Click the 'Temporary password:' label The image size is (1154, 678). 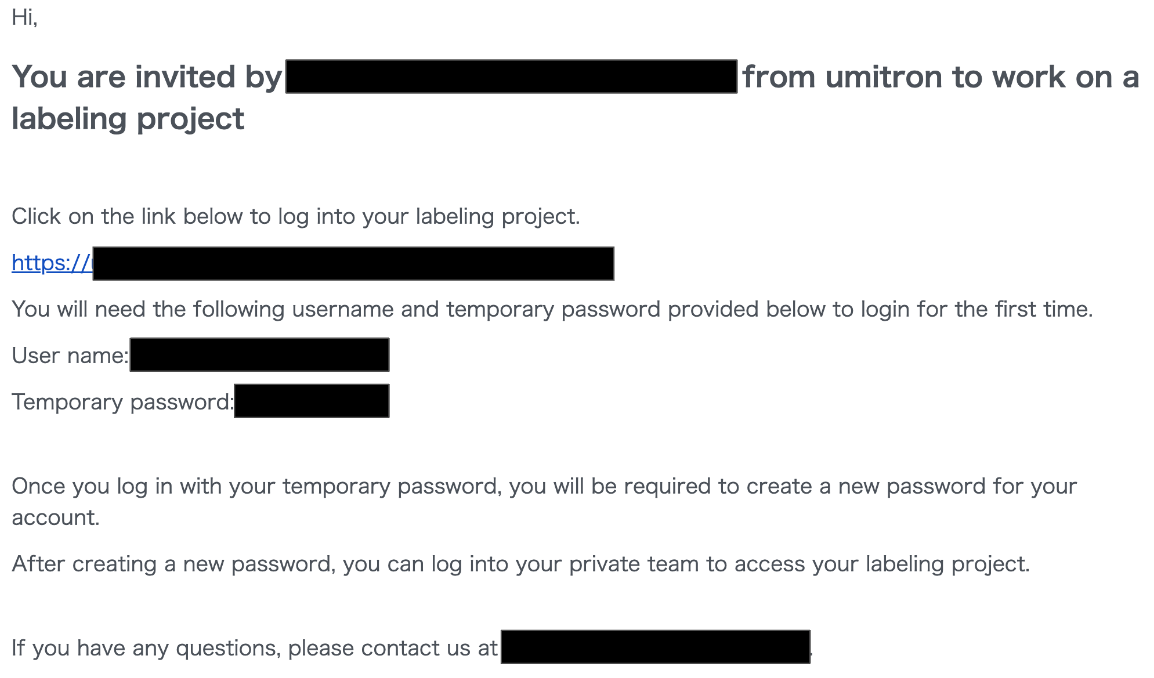121,402
